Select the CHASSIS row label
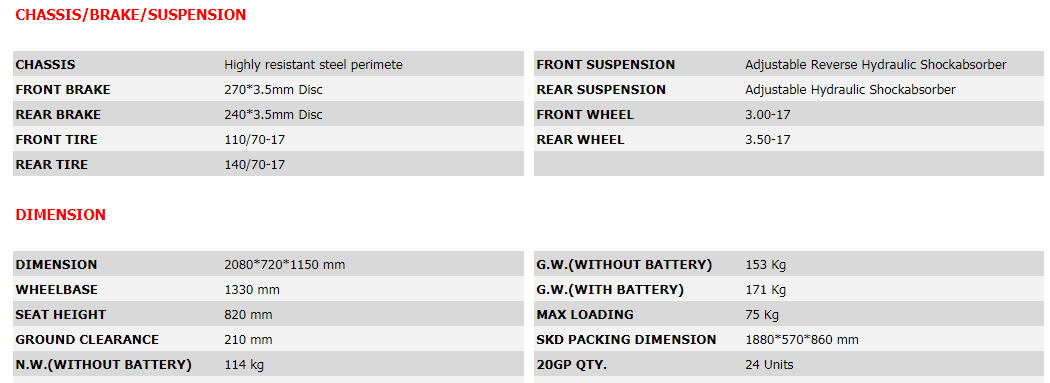The image size is (1050, 383). pos(46,65)
